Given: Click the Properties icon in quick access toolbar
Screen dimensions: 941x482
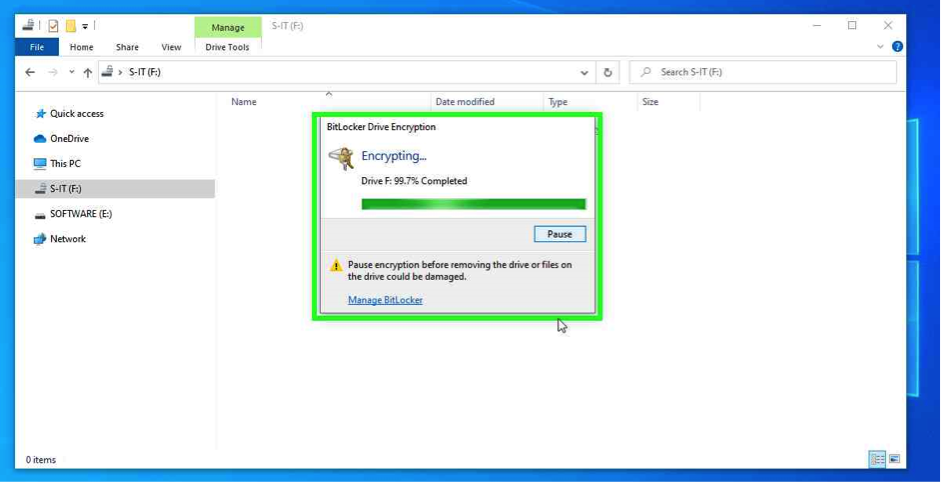Looking at the screenshot, I should (54, 26).
